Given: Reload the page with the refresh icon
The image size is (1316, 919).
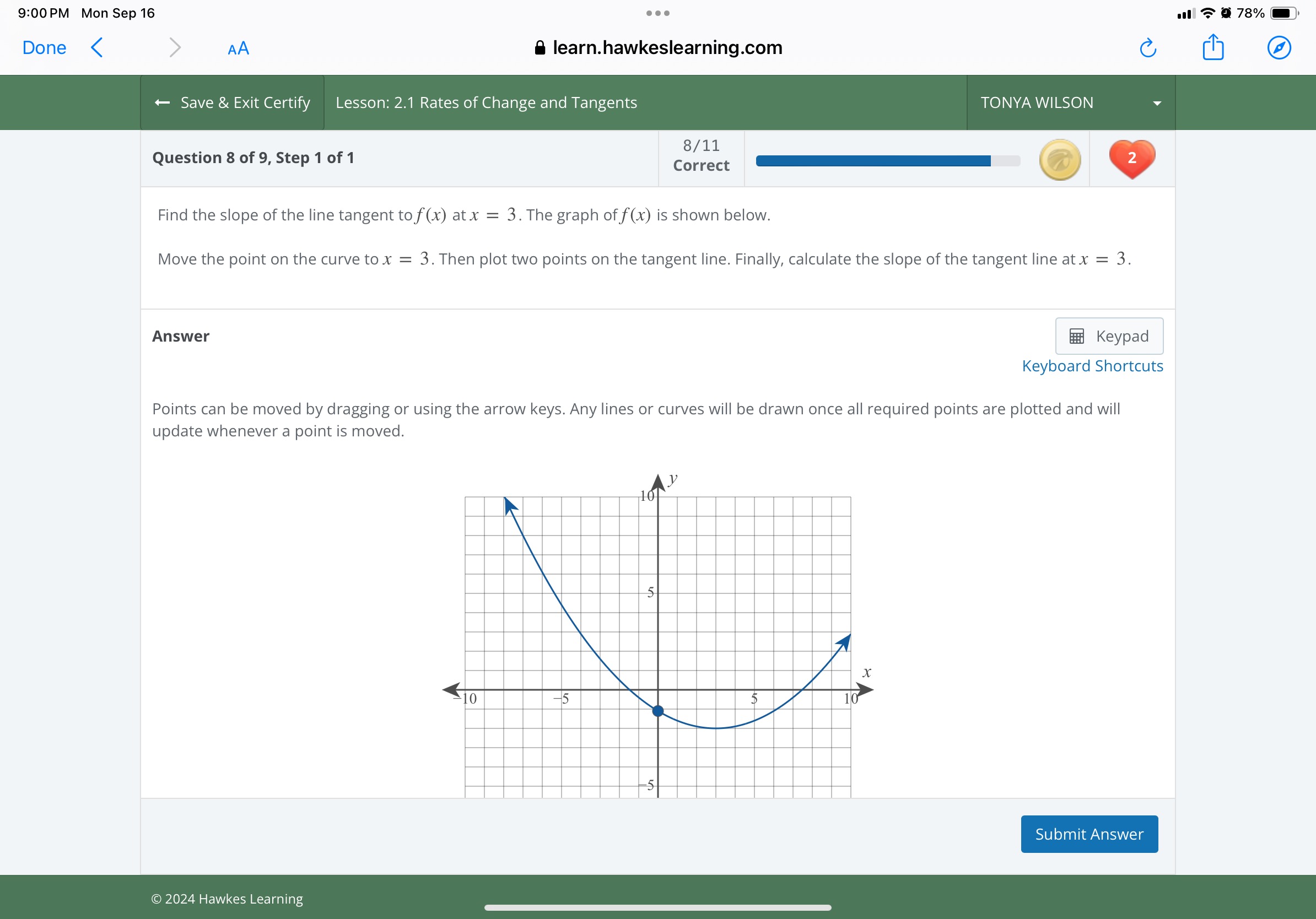Looking at the screenshot, I should (1147, 47).
